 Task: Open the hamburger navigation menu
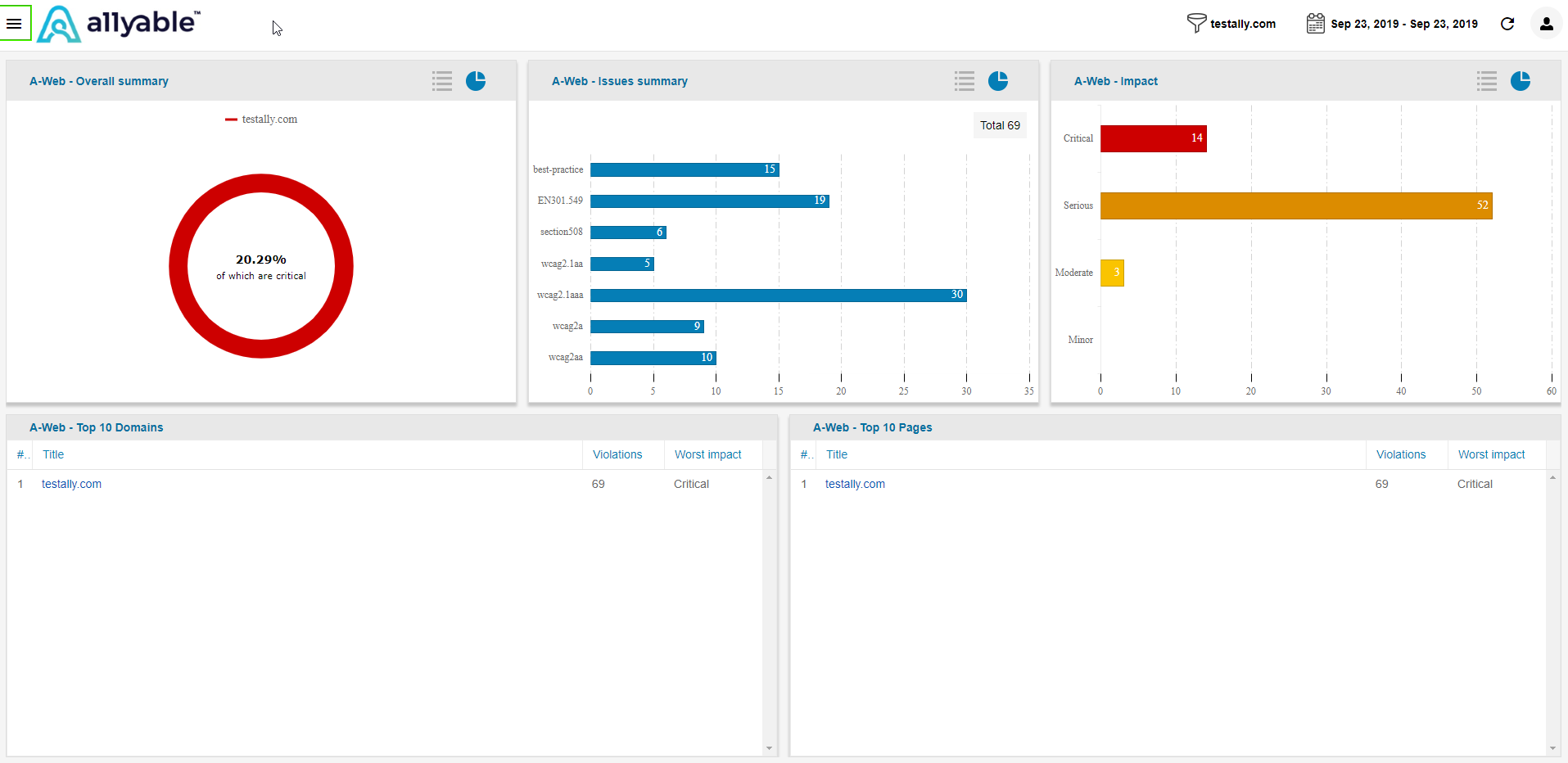(x=15, y=23)
